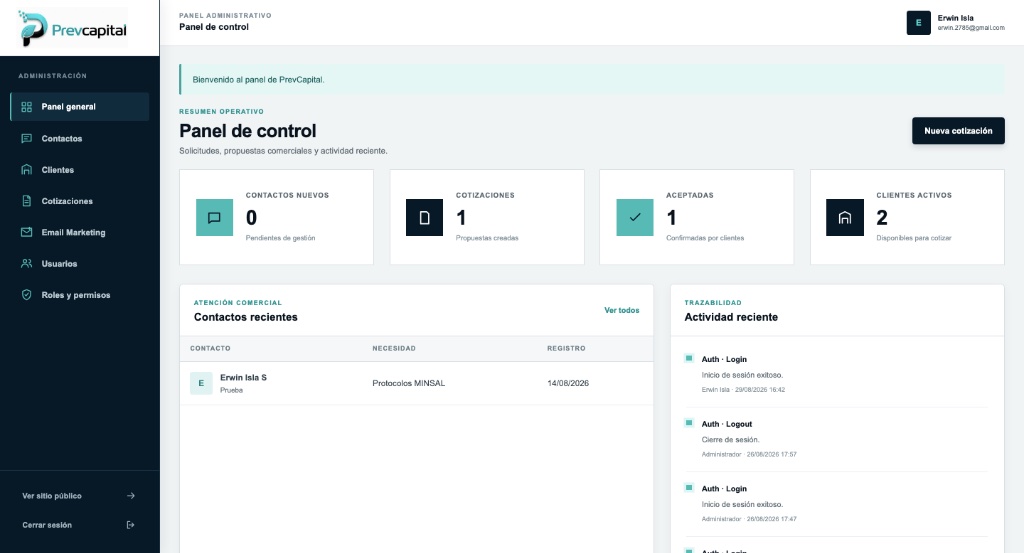Click the Contactos nuevos card chat icon
The image size is (1024, 553).
(214, 217)
